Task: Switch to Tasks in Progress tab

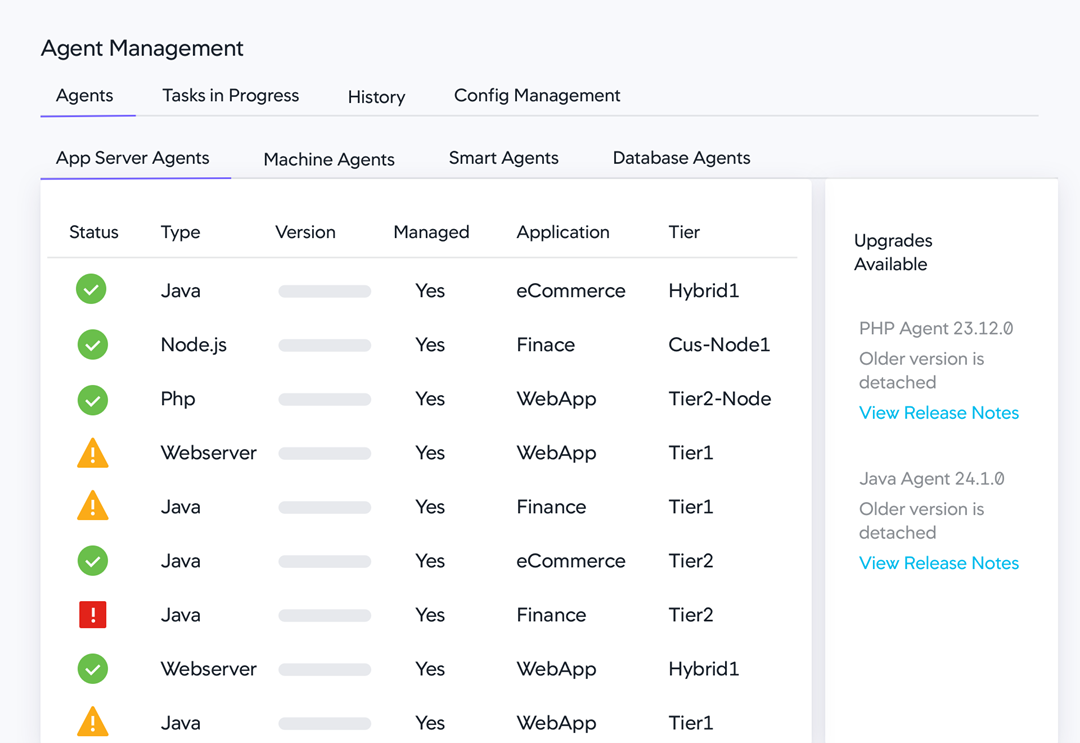Action: [x=231, y=96]
